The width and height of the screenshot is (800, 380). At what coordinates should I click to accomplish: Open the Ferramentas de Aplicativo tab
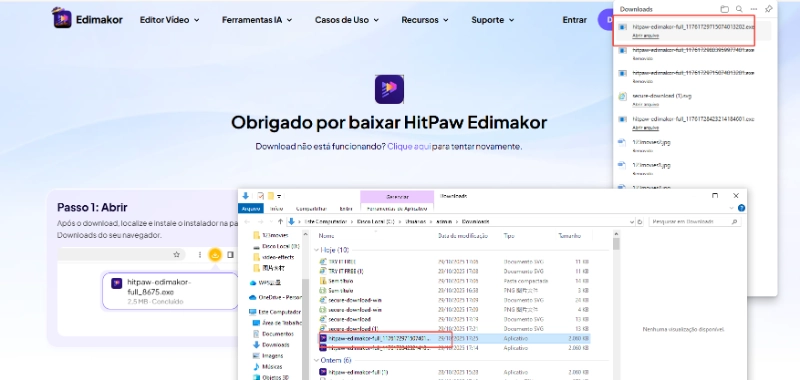tap(397, 209)
